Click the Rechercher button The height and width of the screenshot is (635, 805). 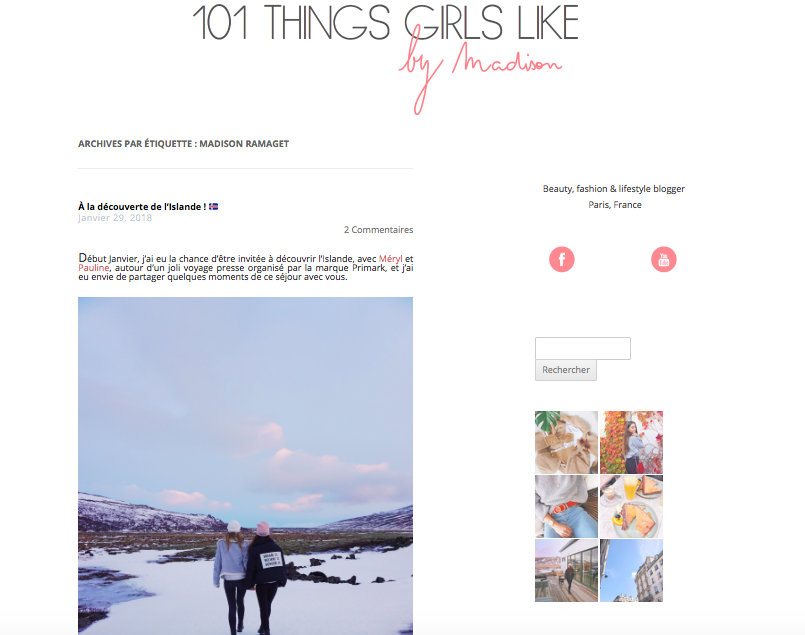coord(566,370)
